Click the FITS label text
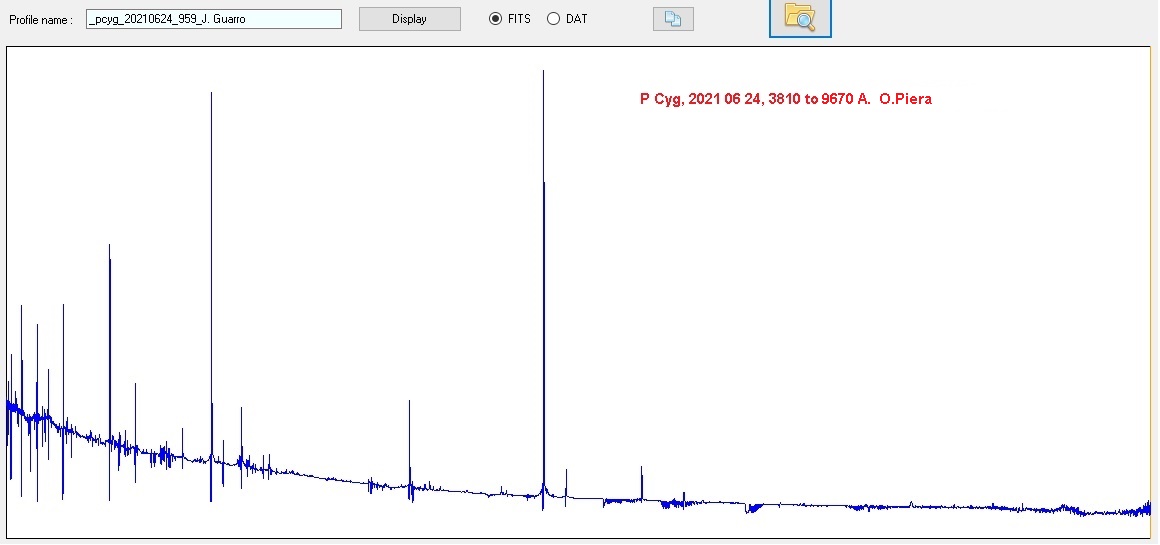Viewport: 1160px width, 545px height. tap(519, 19)
